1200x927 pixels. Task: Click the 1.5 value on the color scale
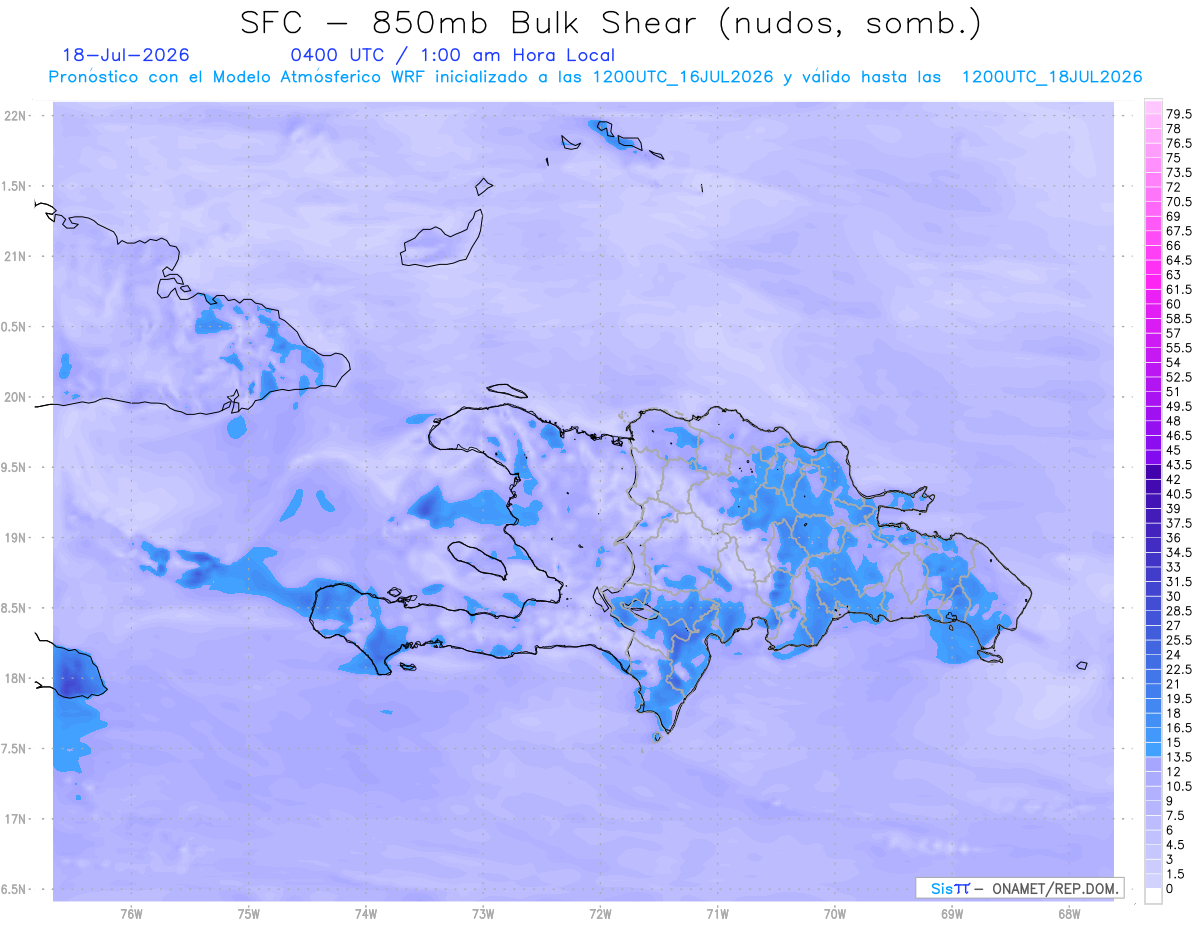click(x=1177, y=874)
